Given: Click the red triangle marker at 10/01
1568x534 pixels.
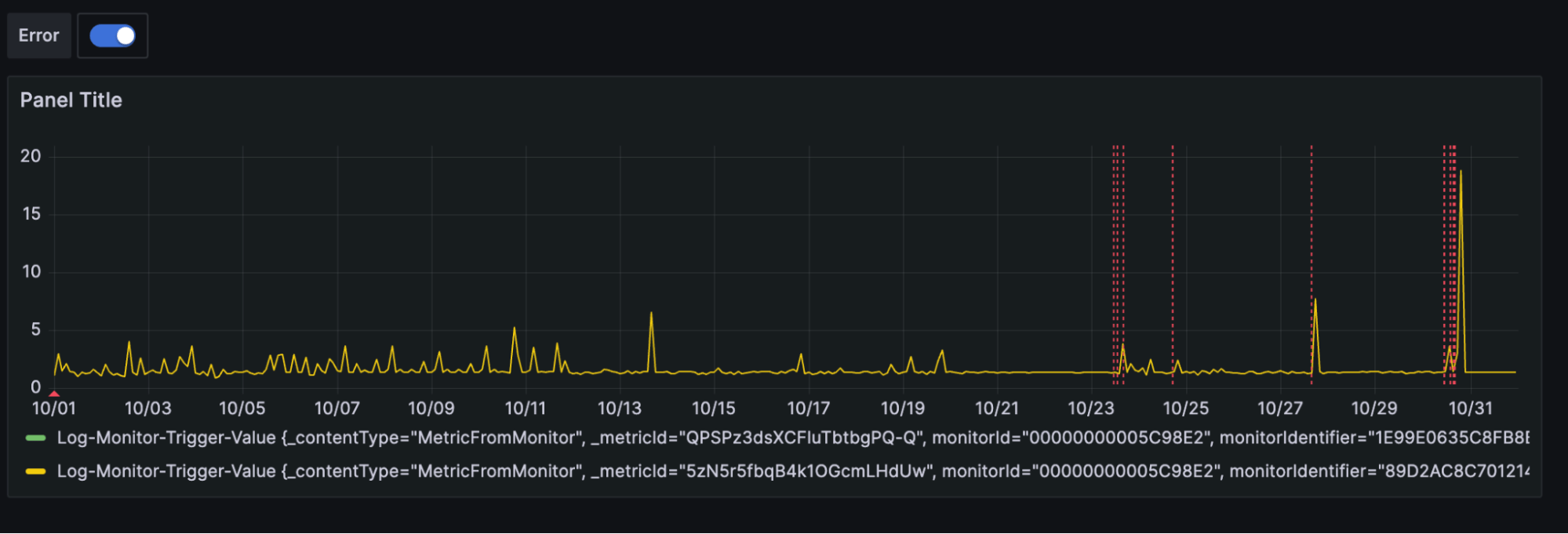Looking at the screenshot, I should (x=54, y=393).
